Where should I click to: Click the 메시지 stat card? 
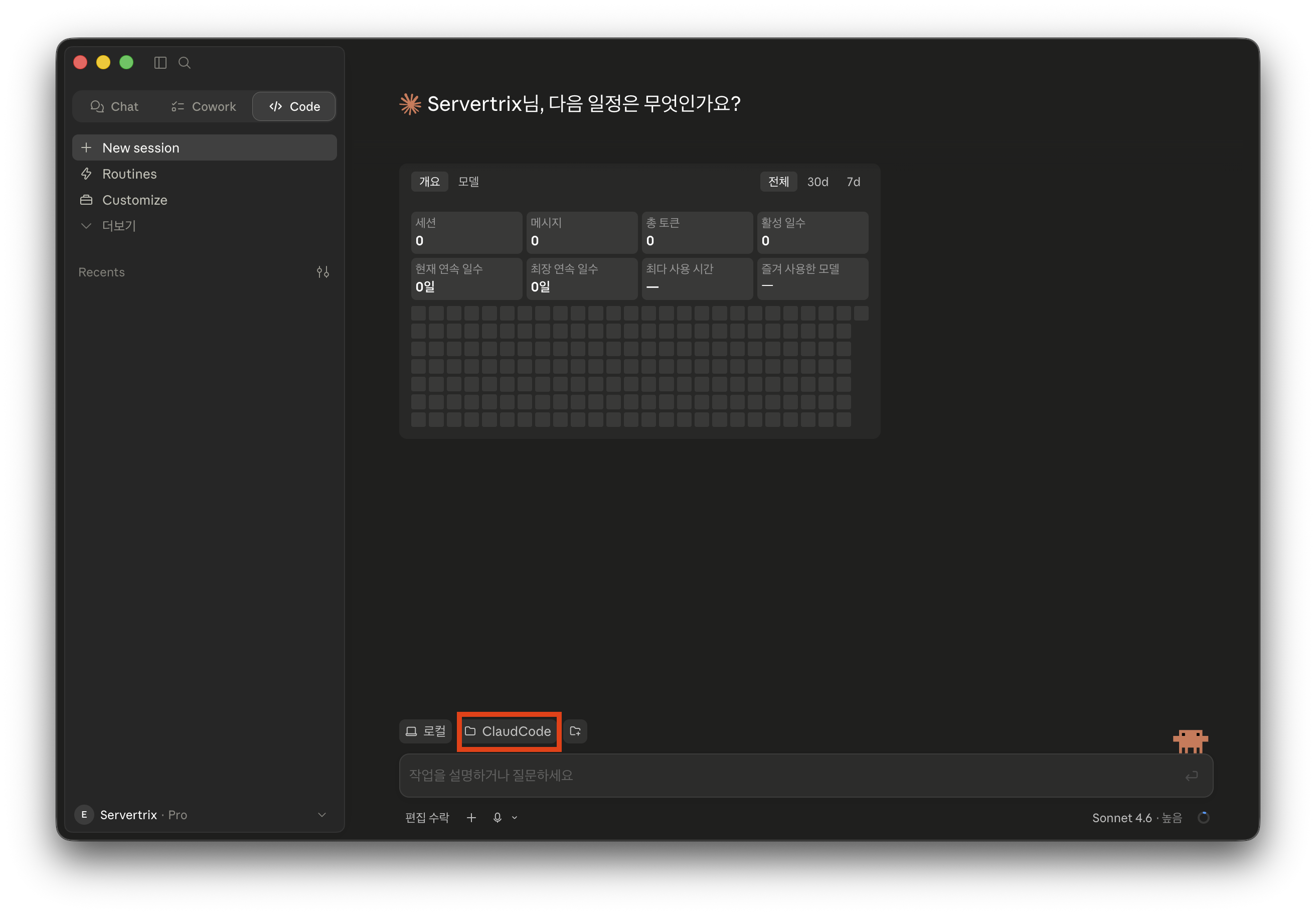[x=582, y=232]
